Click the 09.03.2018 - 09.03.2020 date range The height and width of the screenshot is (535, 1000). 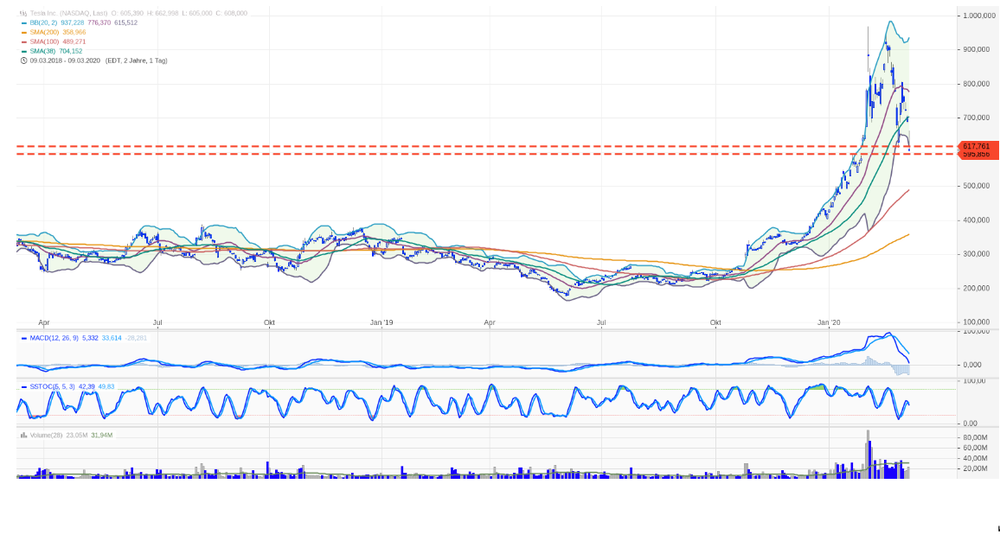click(65, 61)
